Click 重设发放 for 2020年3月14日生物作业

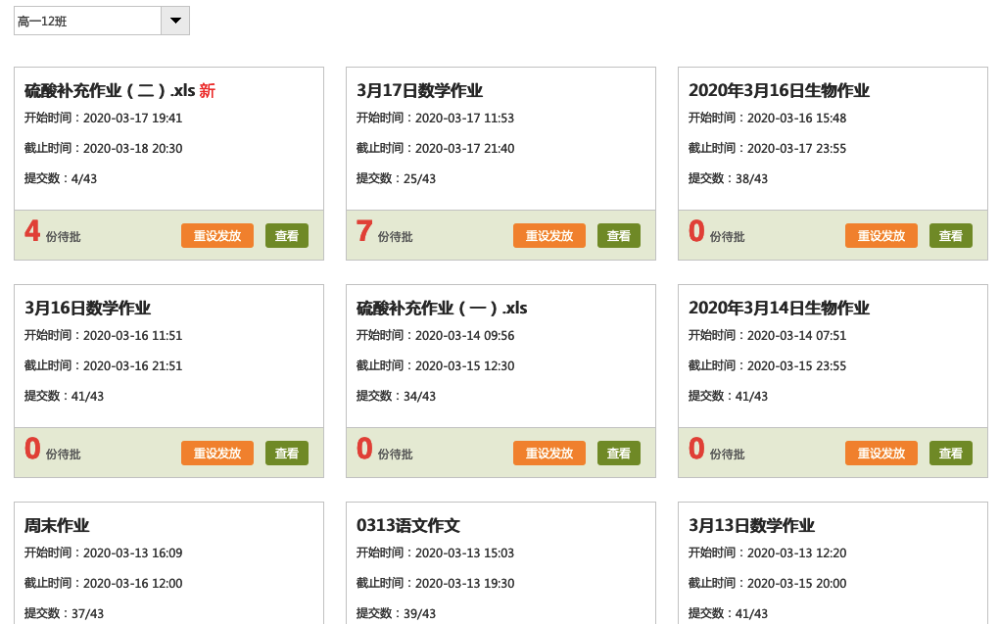coord(881,453)
